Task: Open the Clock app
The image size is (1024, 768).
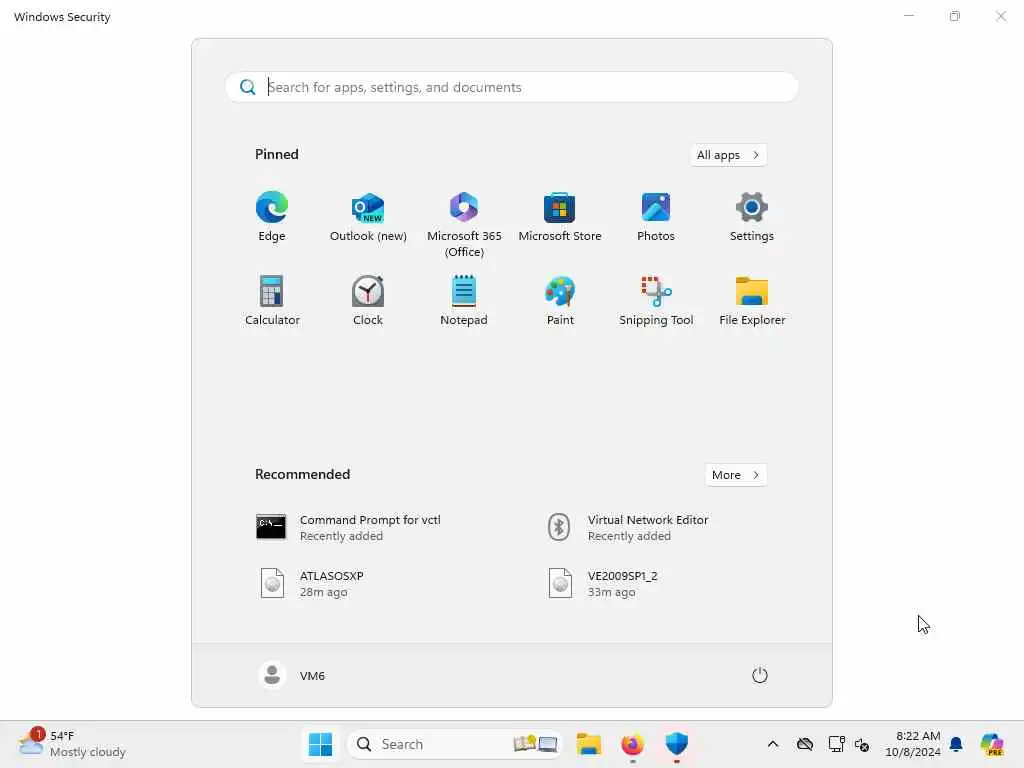Action: tap(368, 300)
